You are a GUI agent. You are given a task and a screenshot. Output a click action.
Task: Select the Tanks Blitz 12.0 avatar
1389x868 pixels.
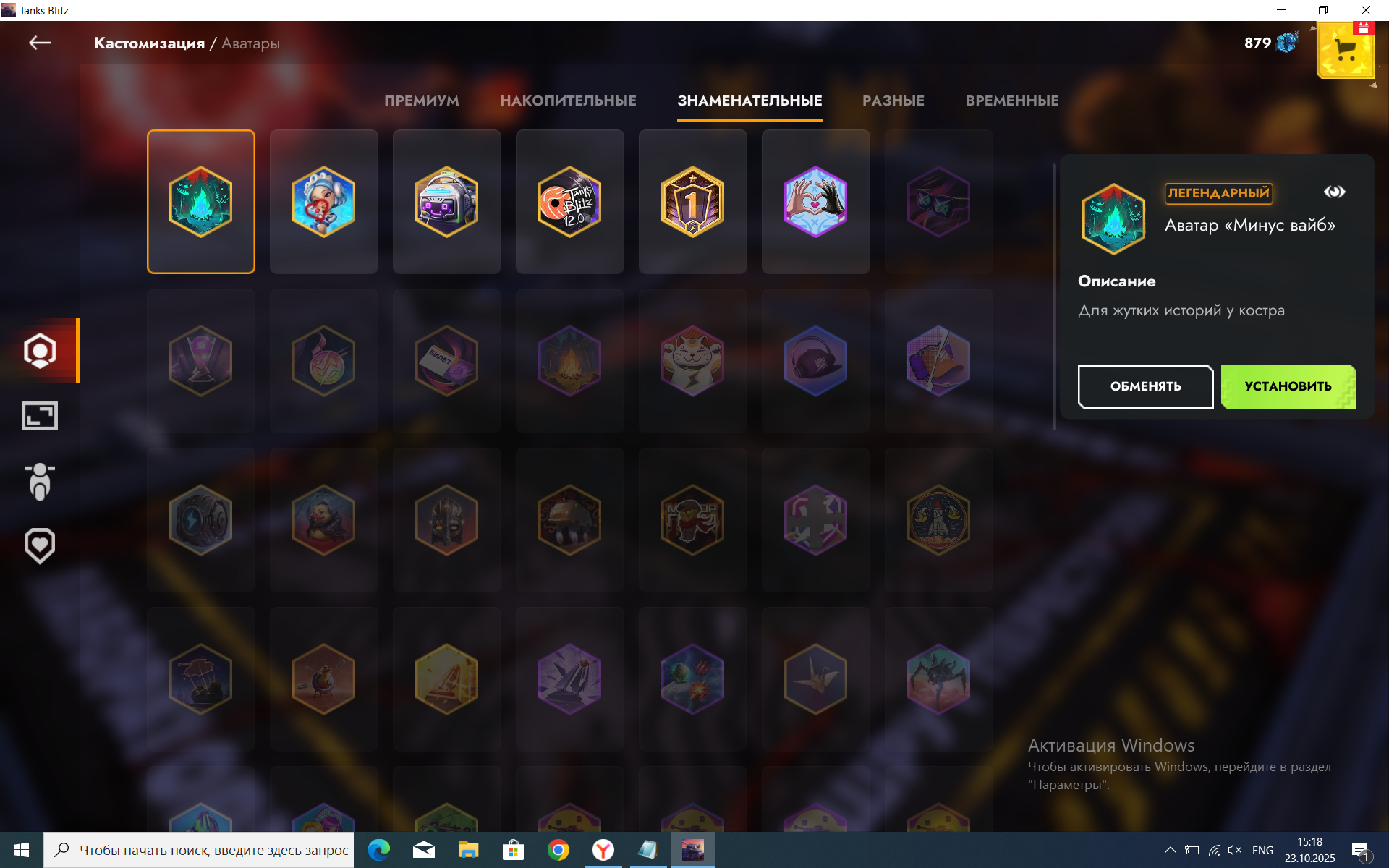tap(569, 202)
